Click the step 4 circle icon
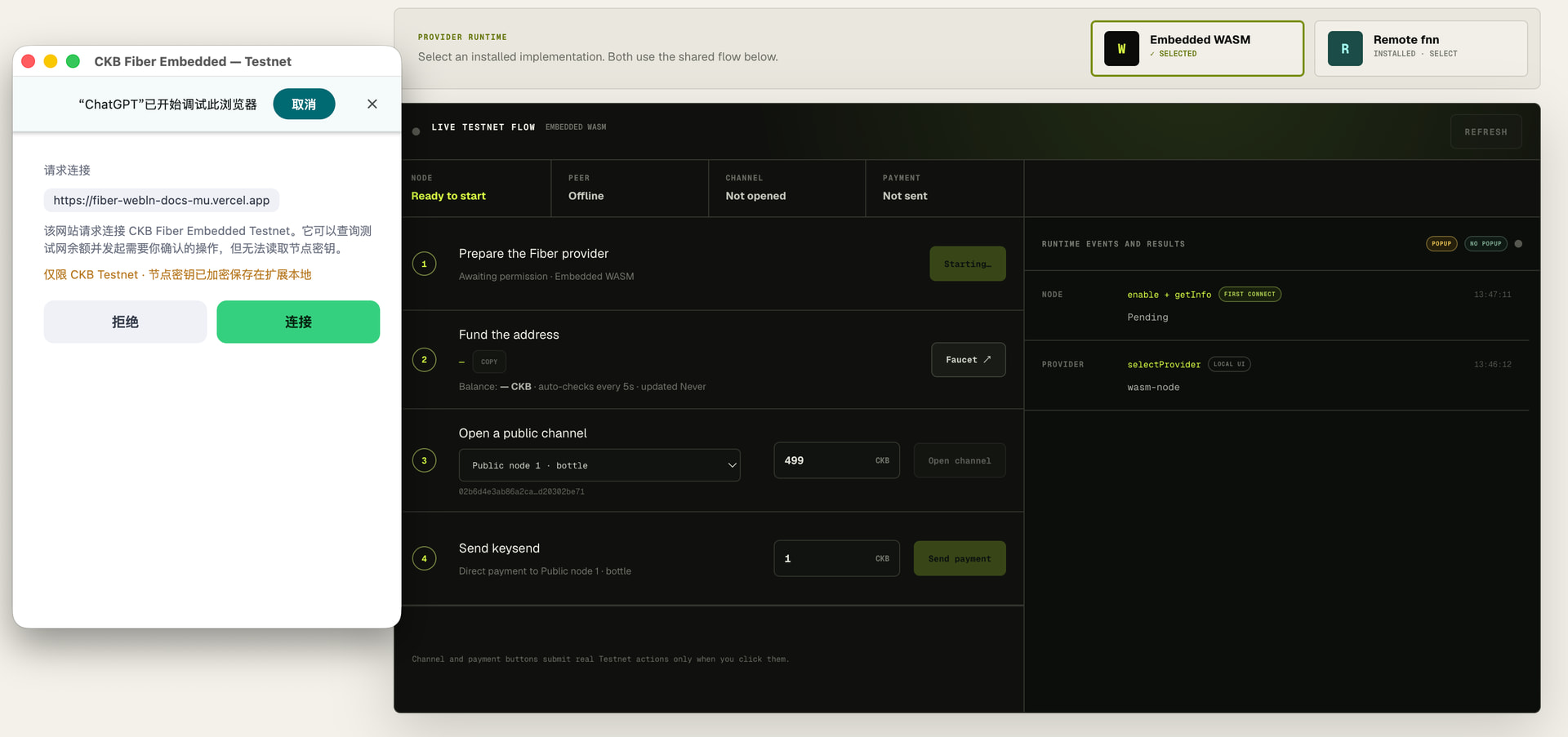The width and height of the screenshot is (1568, 737). pyautogui.click(x=424, y=558)
